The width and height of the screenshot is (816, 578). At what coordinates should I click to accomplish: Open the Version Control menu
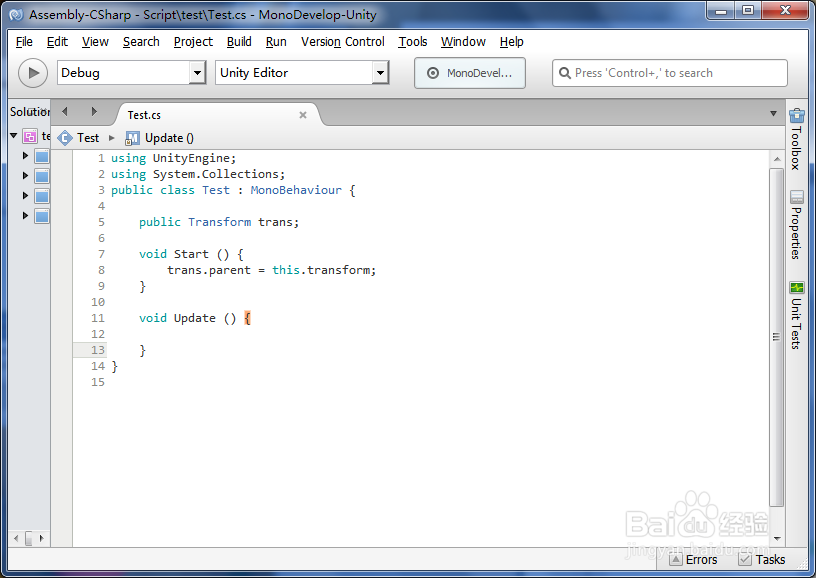(x=342, y=42)
